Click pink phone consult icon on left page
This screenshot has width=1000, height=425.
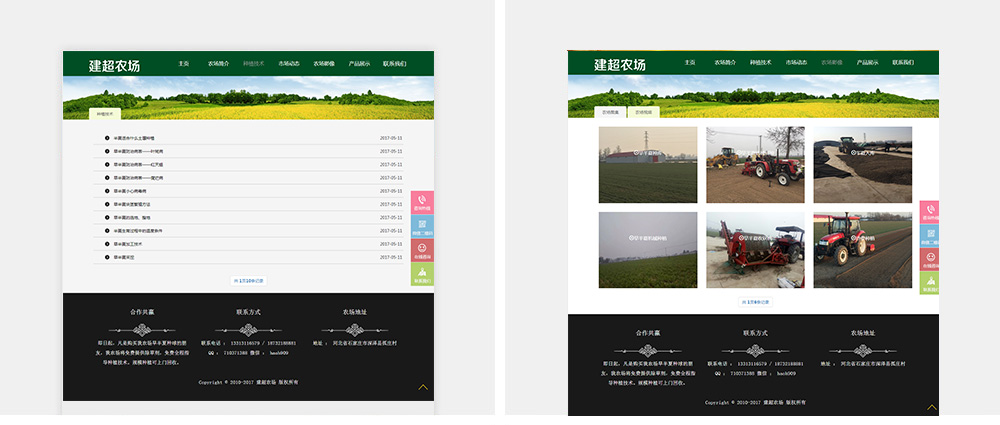pyautogui.click(x=422, y=203)
